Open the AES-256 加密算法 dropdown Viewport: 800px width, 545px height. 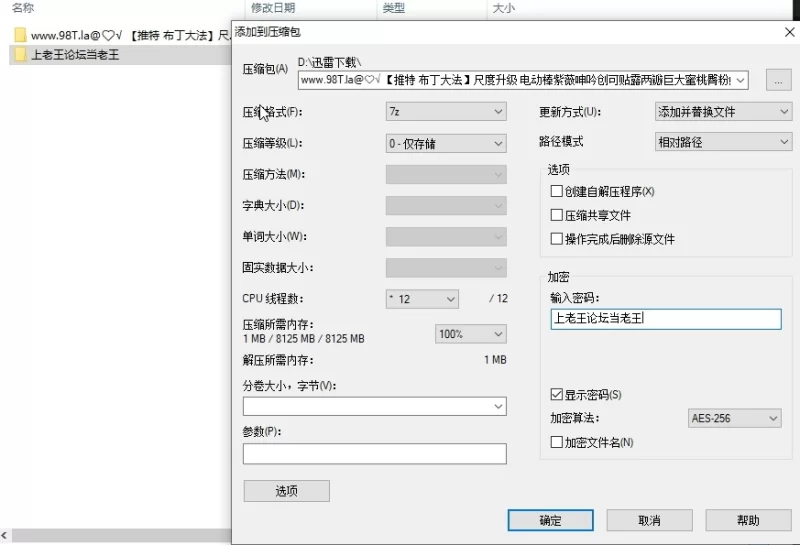(734, 418)
